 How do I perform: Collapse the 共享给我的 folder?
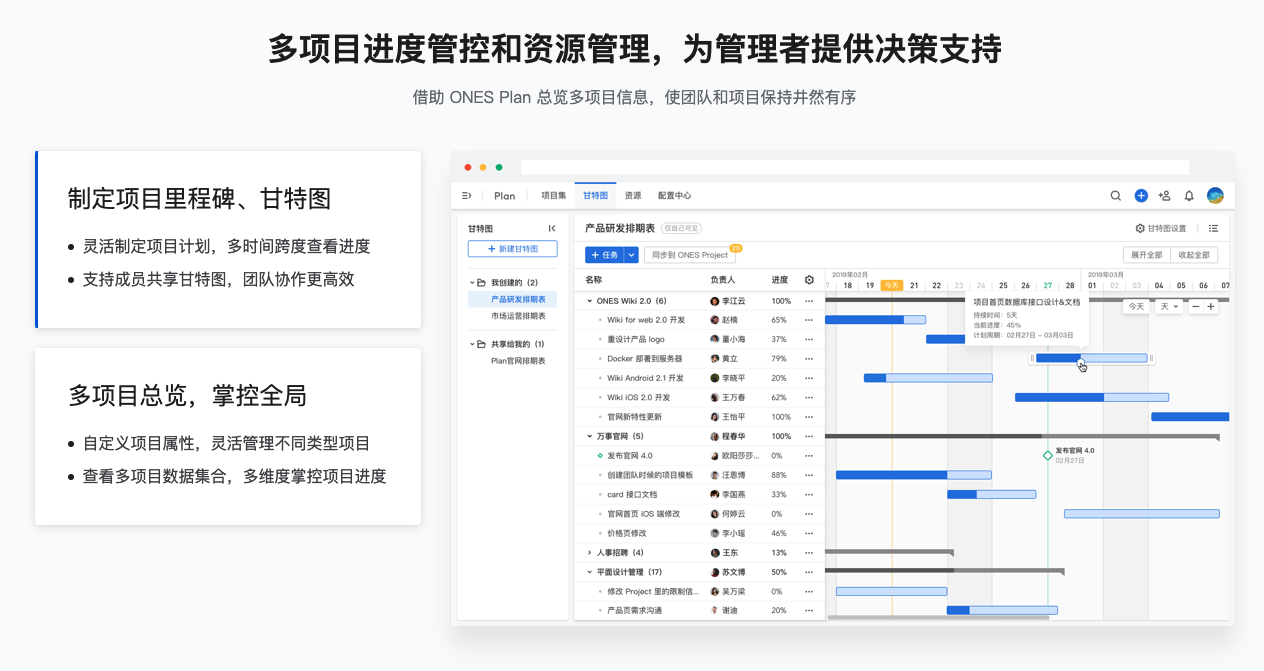[x=472, y=344]
